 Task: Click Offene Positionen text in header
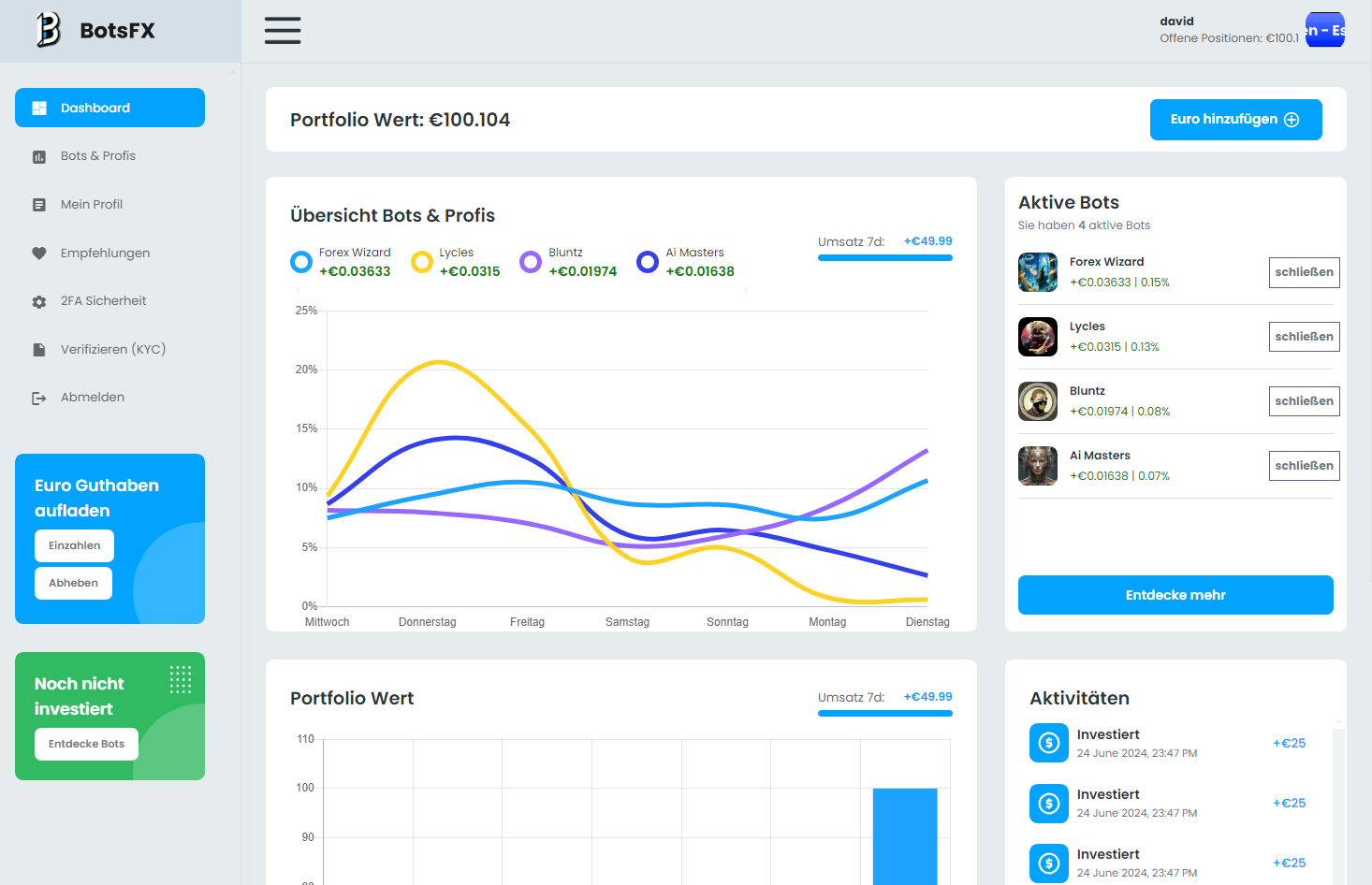[x=1229, y=38]
